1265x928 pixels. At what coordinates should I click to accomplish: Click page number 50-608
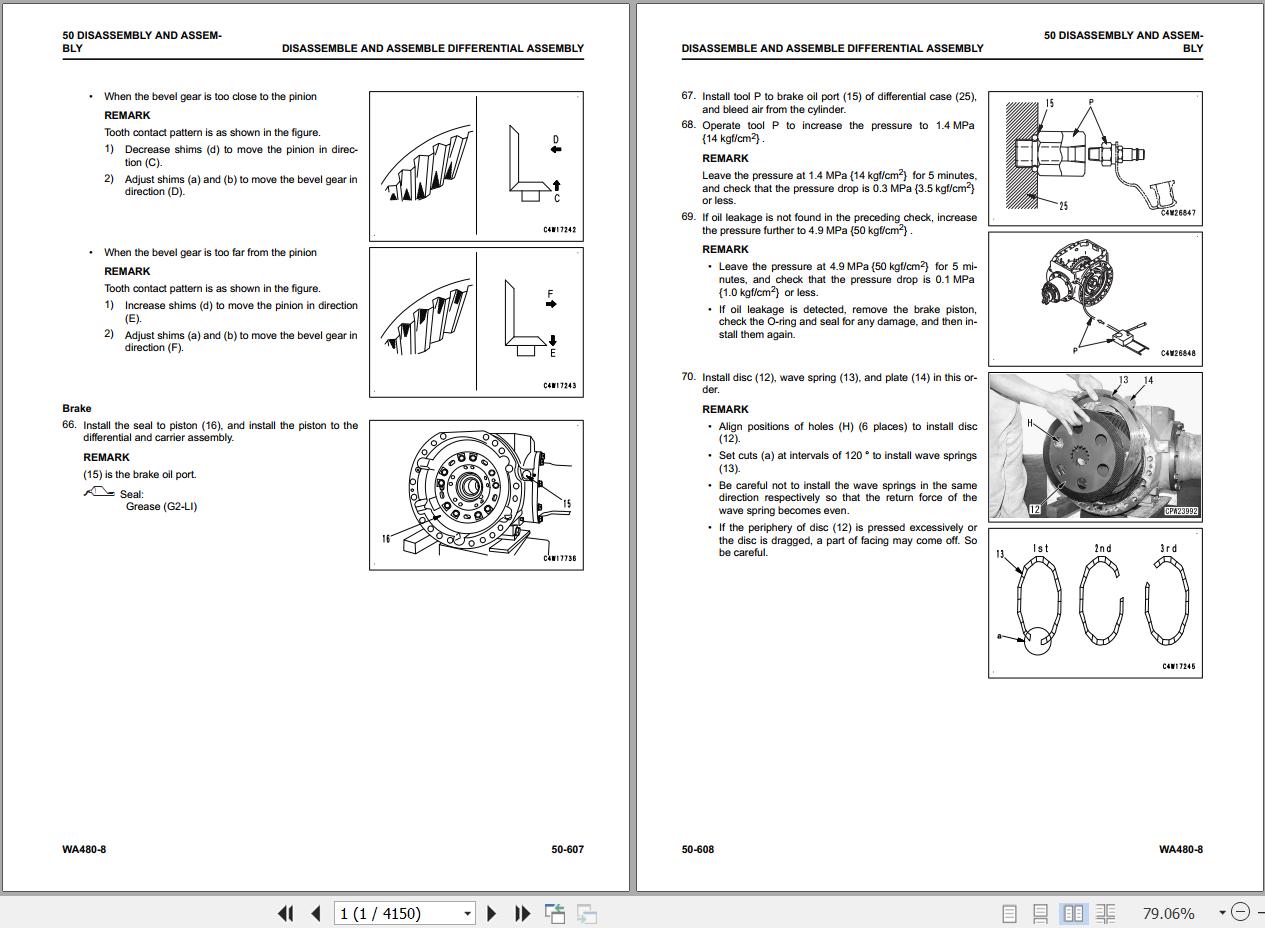(698, 849)
